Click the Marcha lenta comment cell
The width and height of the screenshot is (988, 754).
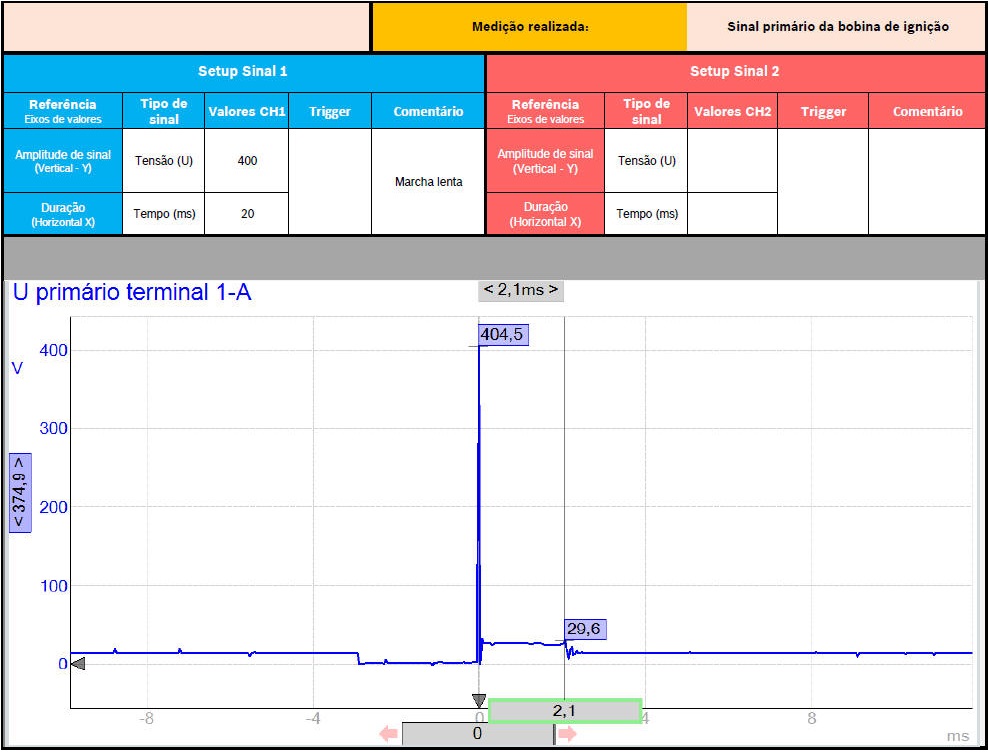(x=428, y=182)
